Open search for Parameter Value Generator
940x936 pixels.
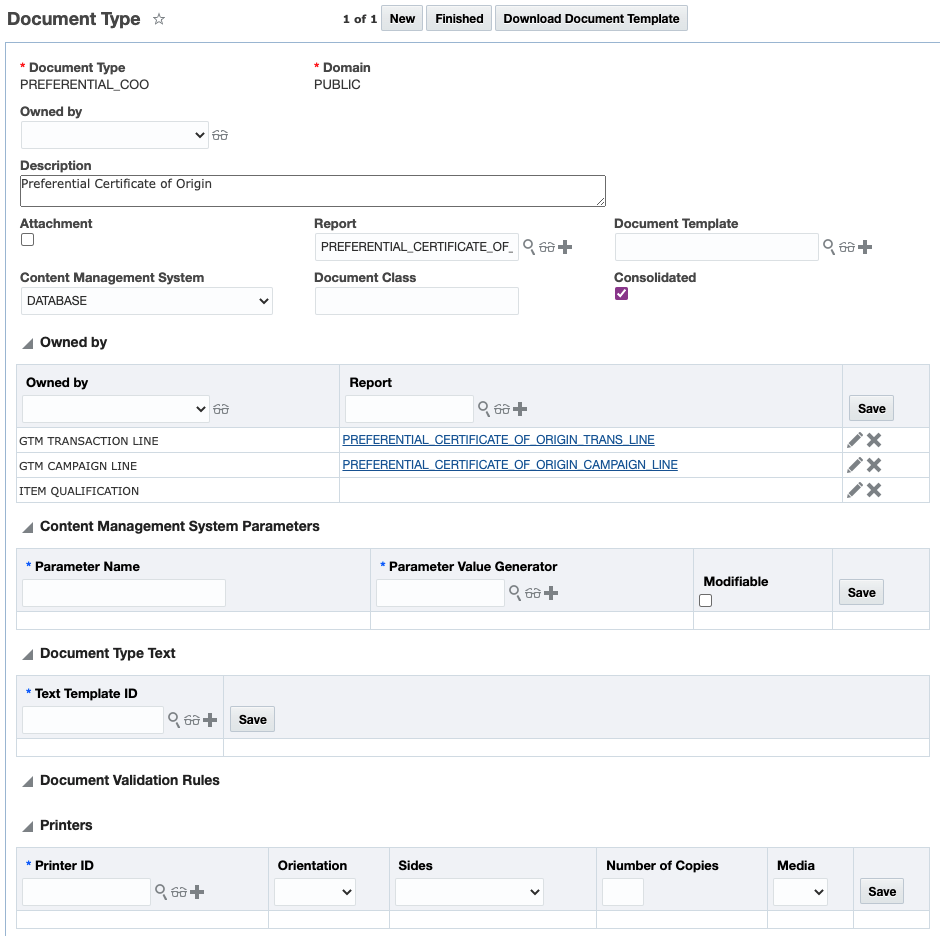tap(515, 593)
